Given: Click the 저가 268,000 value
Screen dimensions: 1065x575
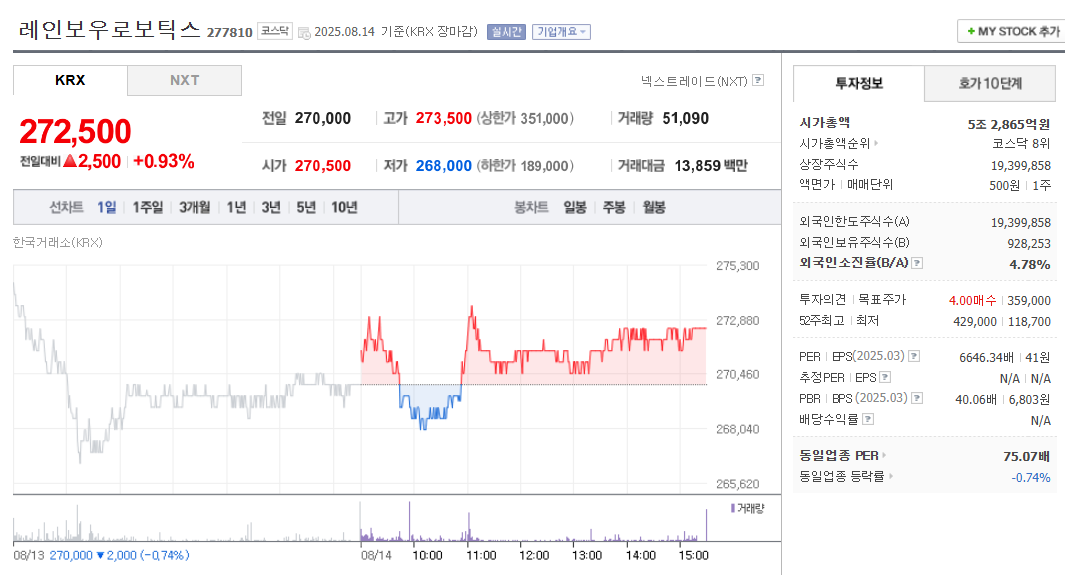Looking at the screenshot, I should coord(444,166).
